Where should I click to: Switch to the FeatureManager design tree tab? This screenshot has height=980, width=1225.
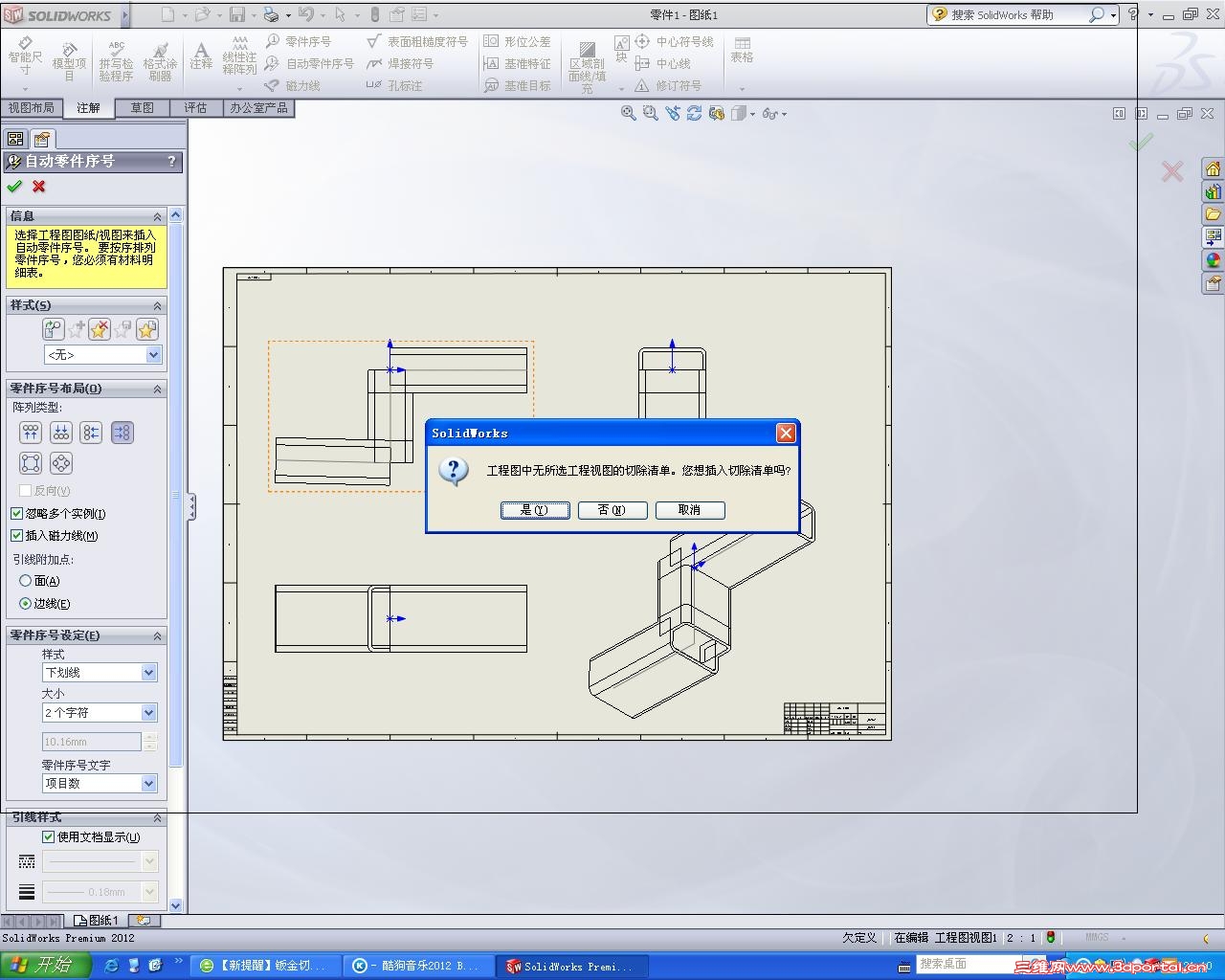16,139
